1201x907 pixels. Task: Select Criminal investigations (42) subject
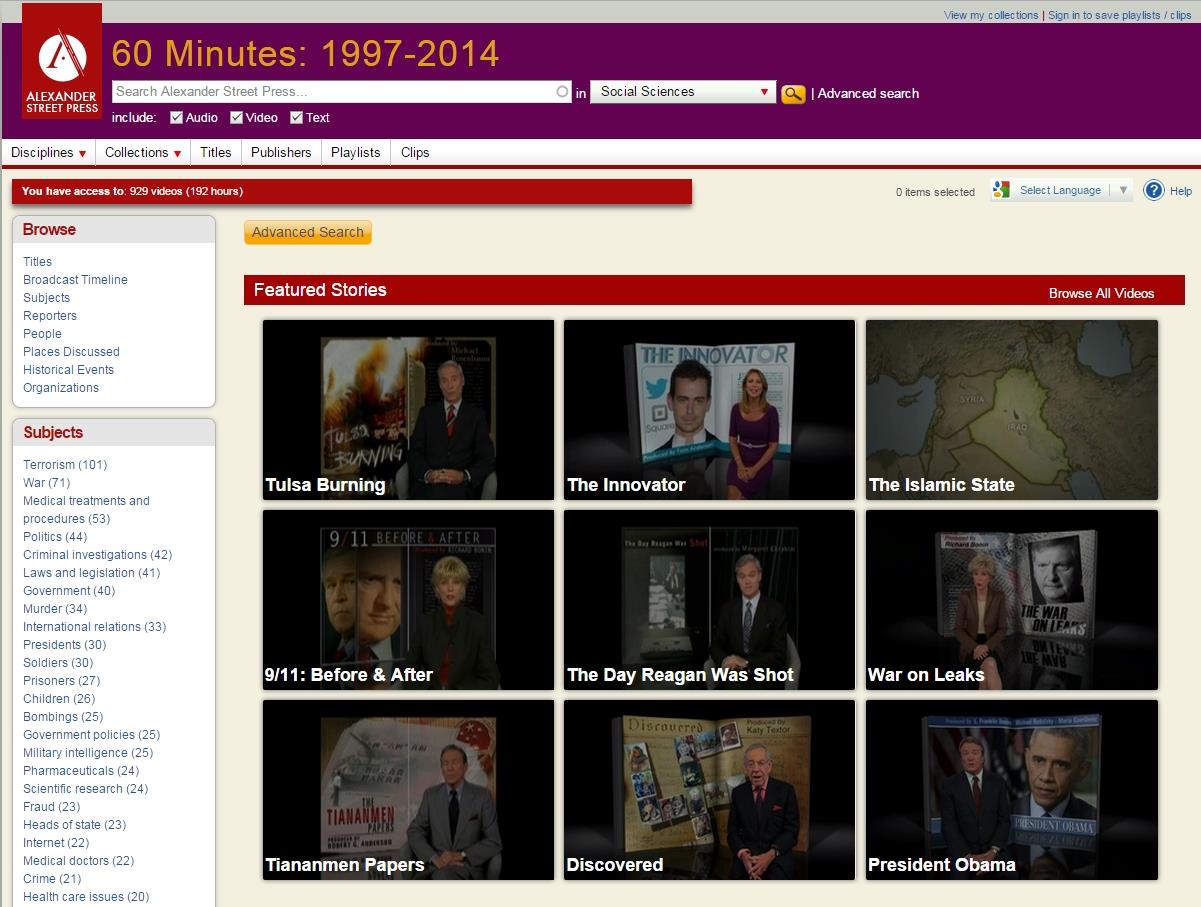[x=97, y=555]
